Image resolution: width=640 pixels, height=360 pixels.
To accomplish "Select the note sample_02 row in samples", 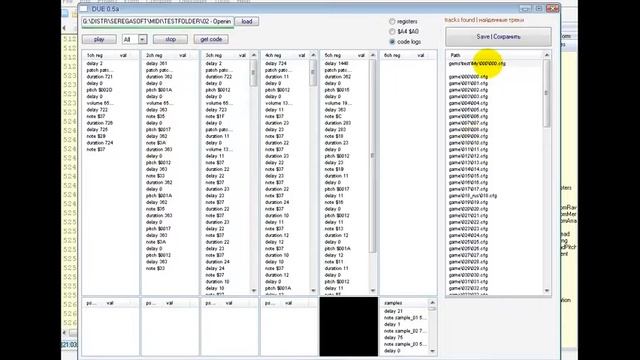I will [405, 331].
